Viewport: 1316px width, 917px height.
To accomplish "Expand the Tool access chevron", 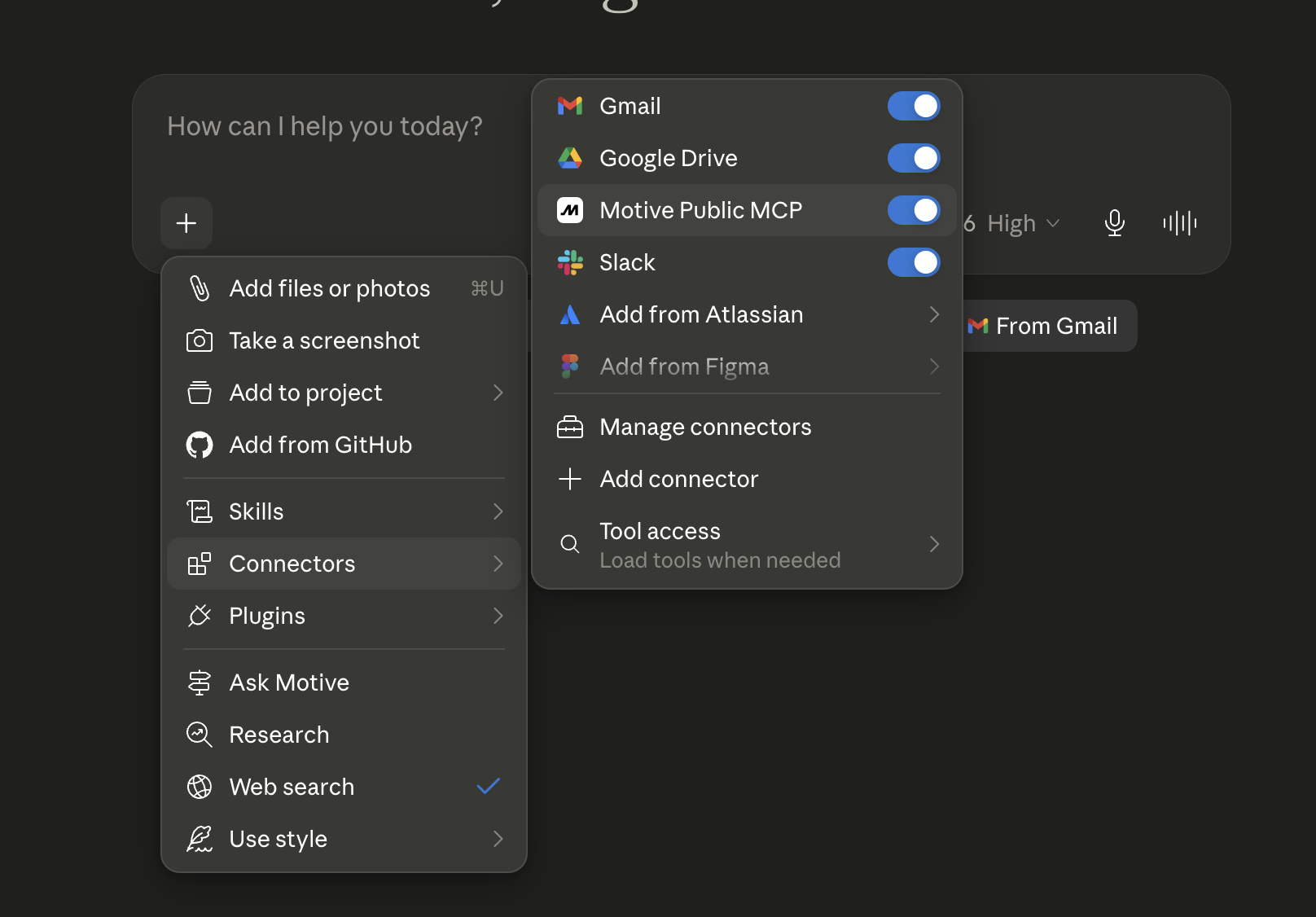I will click(934, 544).
